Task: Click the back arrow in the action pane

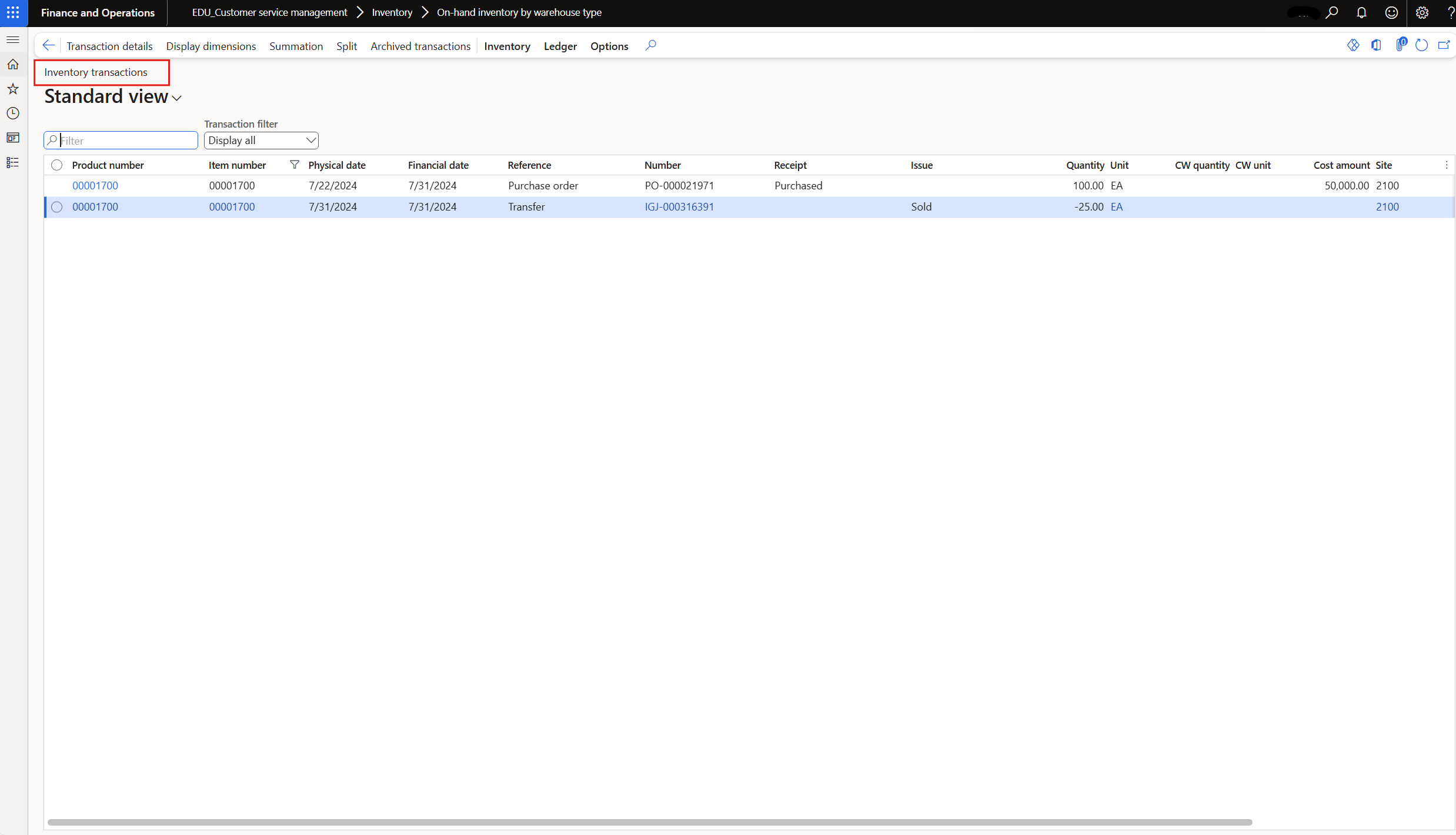Action: 49,45
